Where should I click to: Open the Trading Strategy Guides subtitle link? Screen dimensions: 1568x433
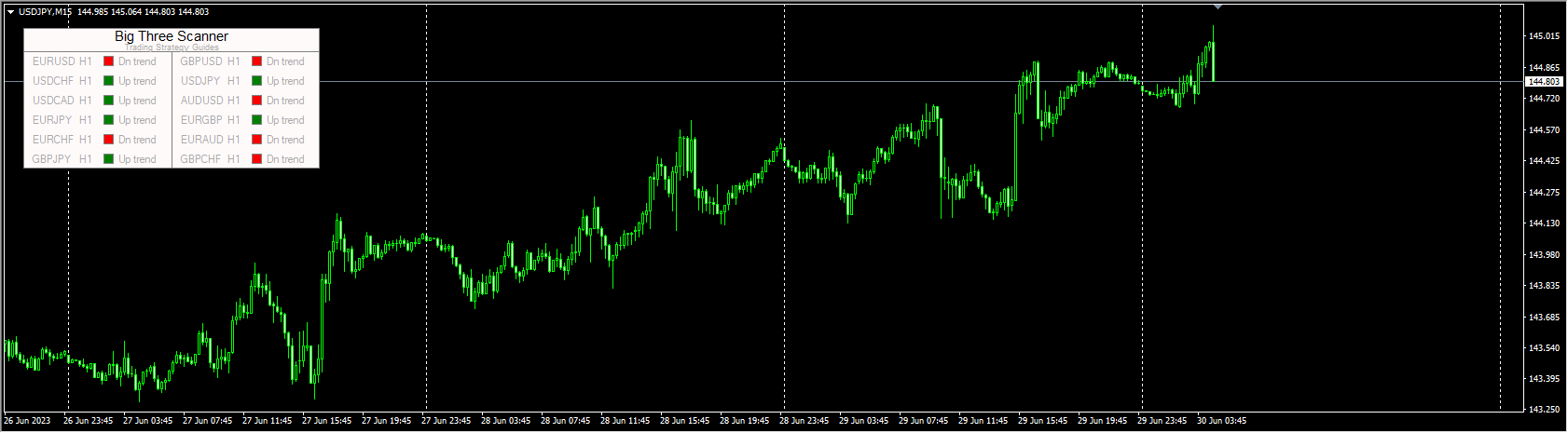pyautogui.click(x=172, y=47)
